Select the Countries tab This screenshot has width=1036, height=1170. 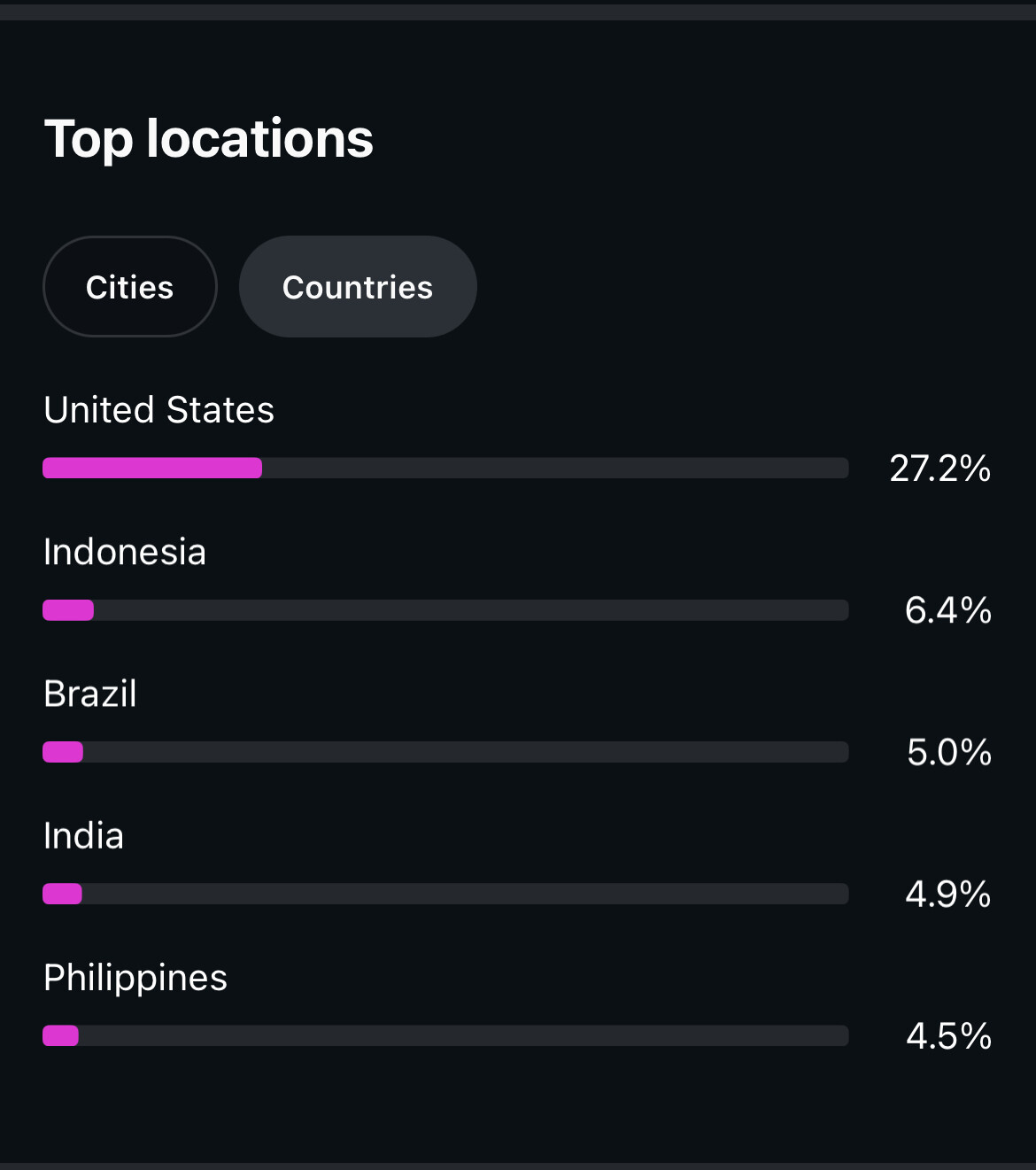[x=358, y=287]
